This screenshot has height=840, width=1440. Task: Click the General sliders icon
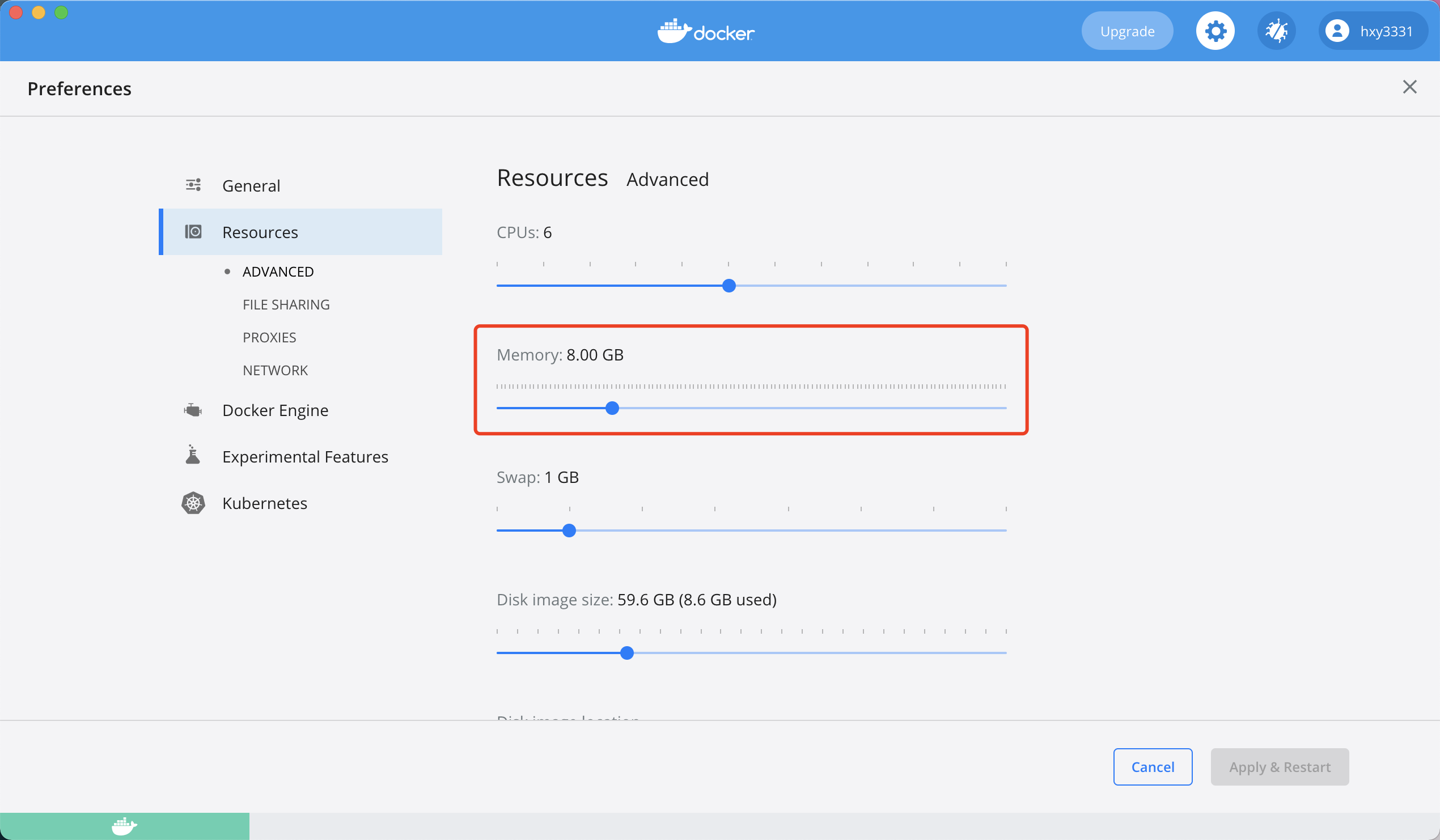click(193, 185)
